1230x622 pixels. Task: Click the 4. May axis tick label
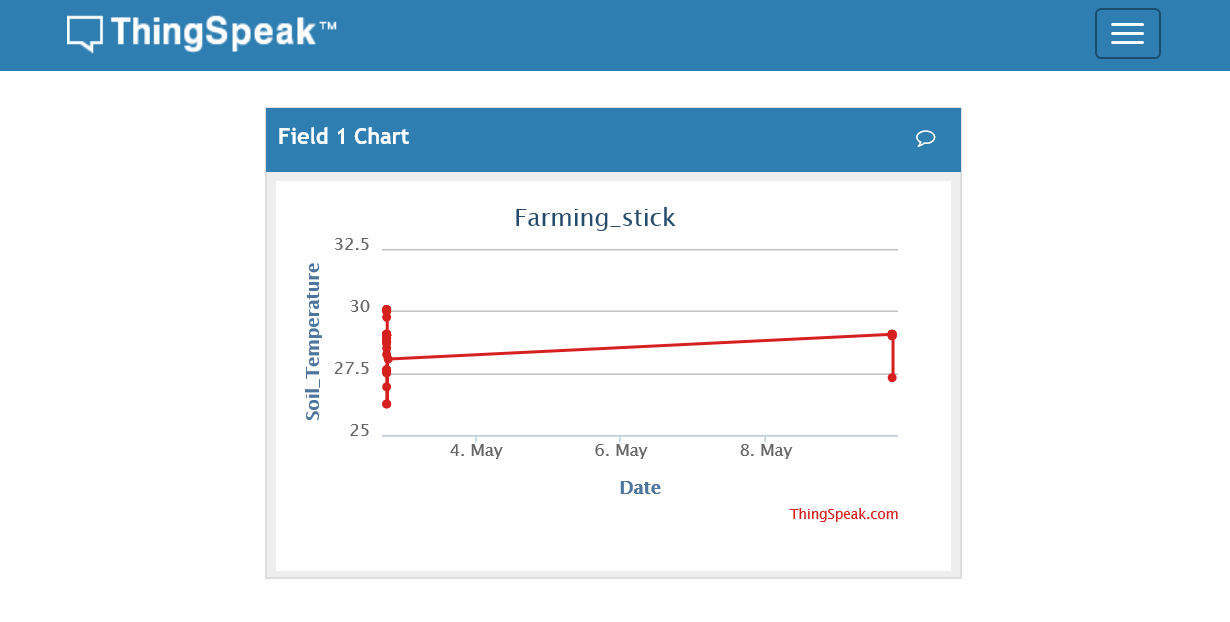(477, 450)
